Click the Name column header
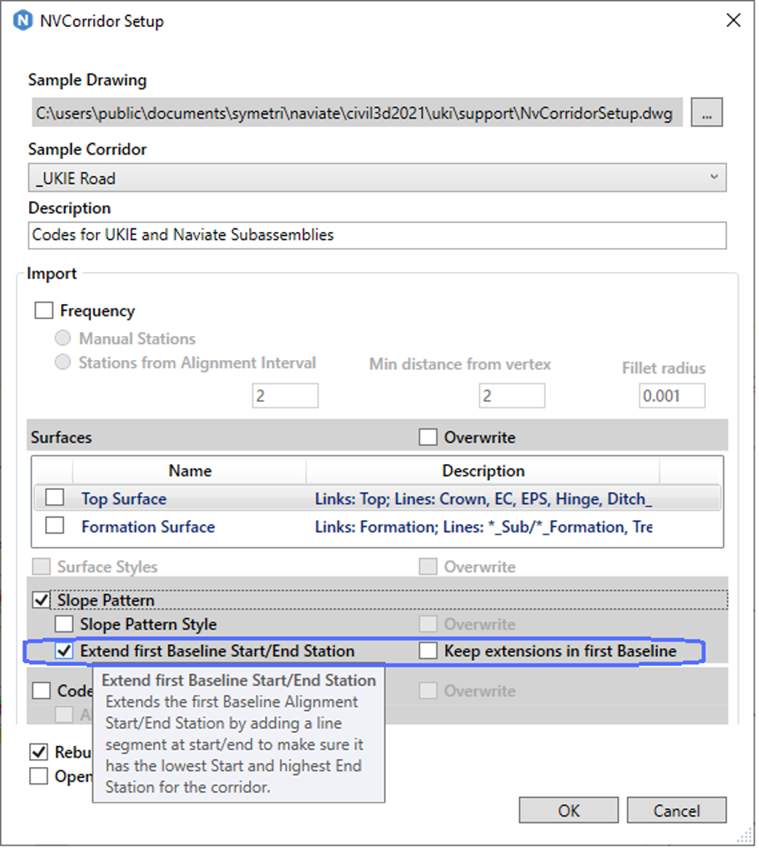The image size is (759, 850). [x=190, y=471]
